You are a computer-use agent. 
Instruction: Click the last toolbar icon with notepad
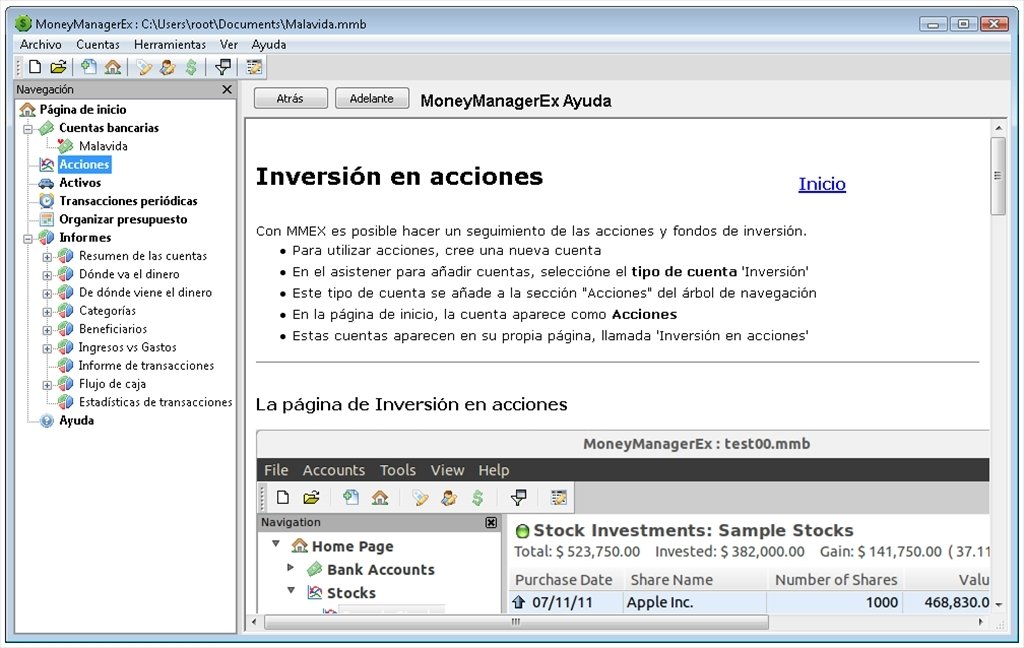click(x=254, y=67)
